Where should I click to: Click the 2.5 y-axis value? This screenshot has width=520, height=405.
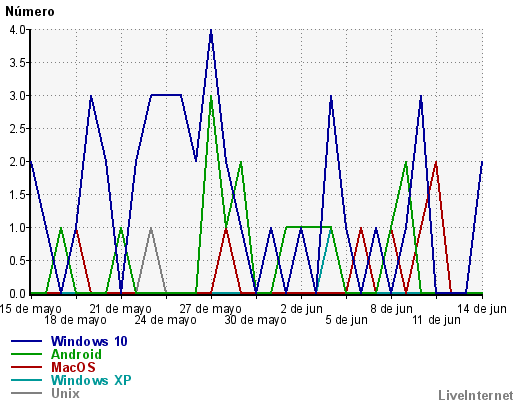17,129
